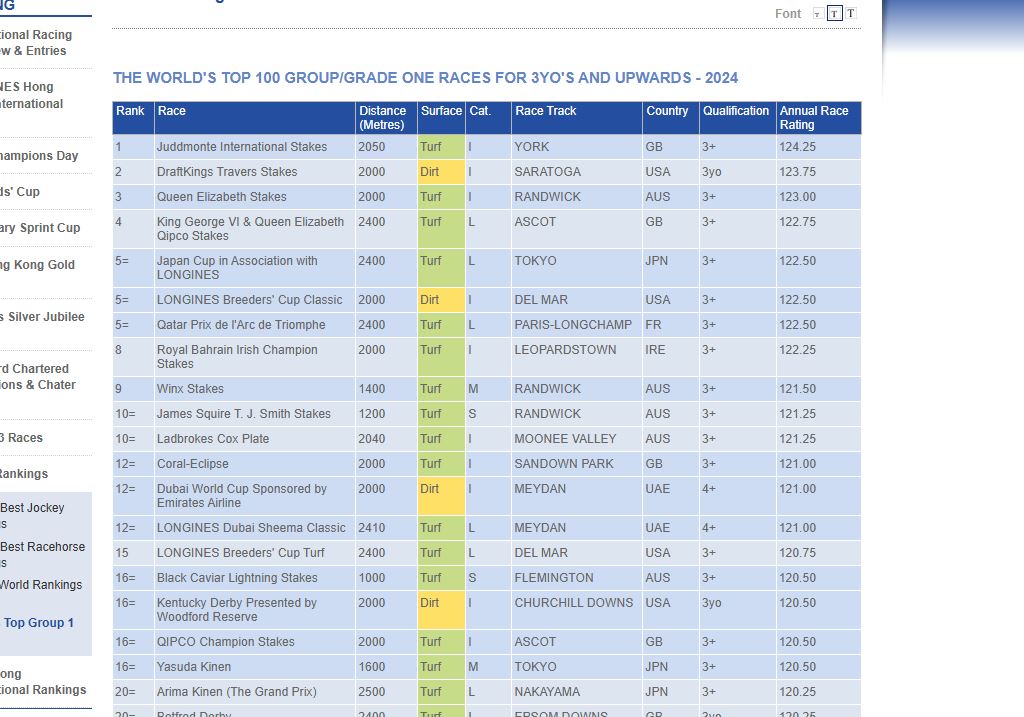The height and width of the screenshot is (717, 1024).
Task: Open the Silver Jubilee sidebar link
Action: coord(42,317)
